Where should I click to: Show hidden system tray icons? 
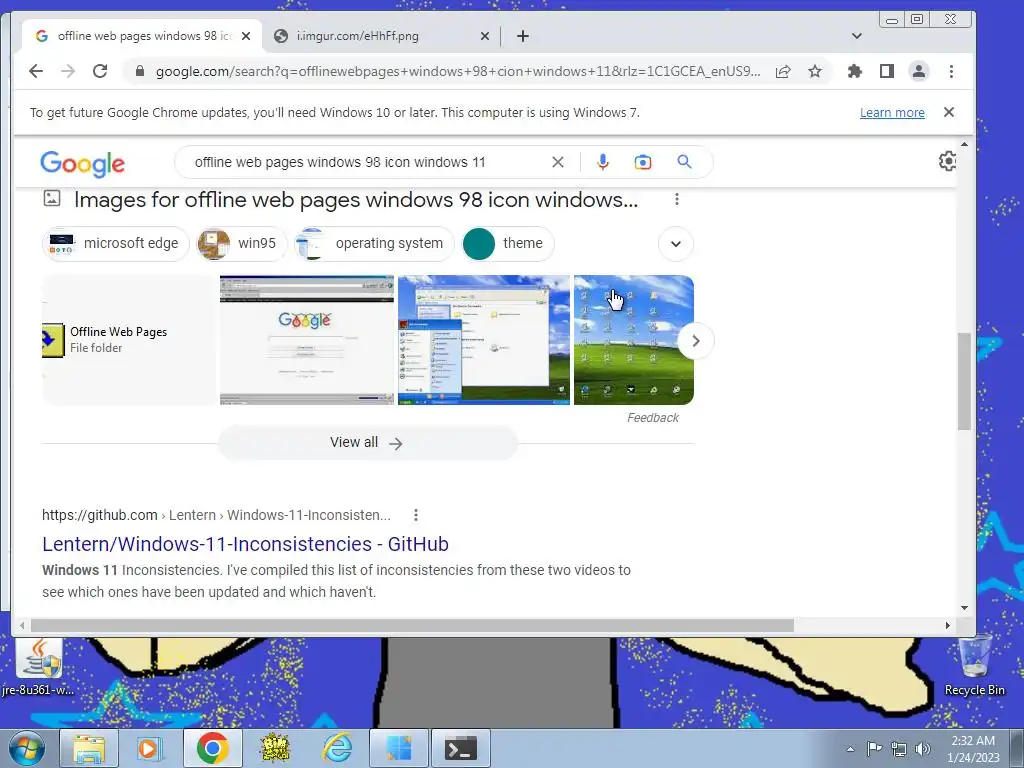click(x=850, y=749)
